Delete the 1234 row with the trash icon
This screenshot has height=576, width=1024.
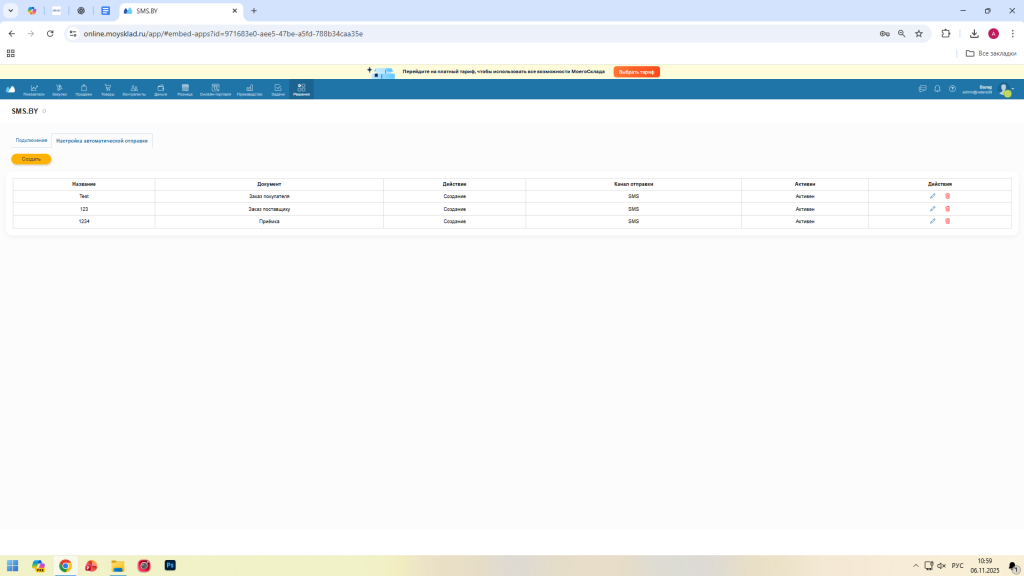point(948,221)
